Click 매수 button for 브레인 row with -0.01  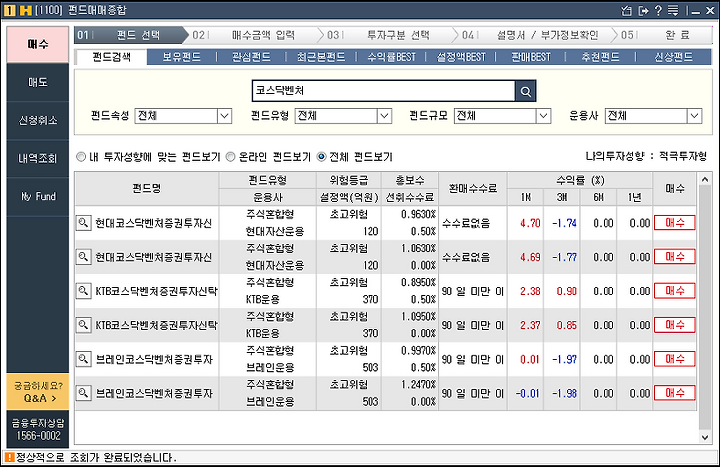click(x=675, y=393)
